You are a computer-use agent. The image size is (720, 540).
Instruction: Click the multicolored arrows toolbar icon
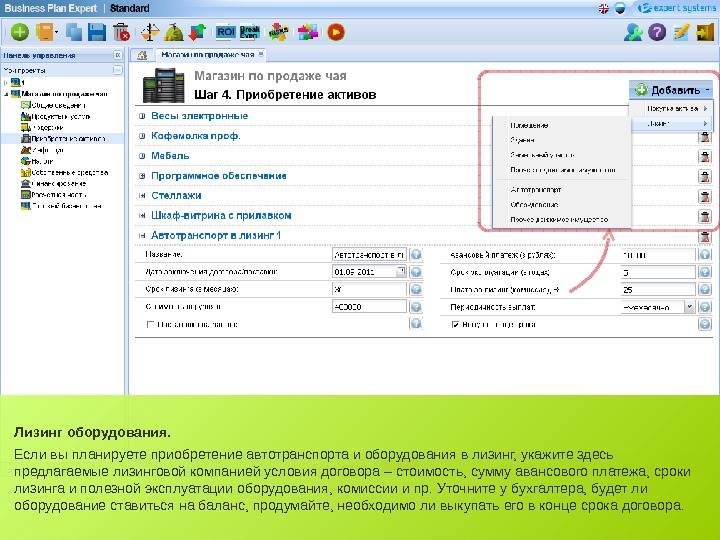[308, 32]
